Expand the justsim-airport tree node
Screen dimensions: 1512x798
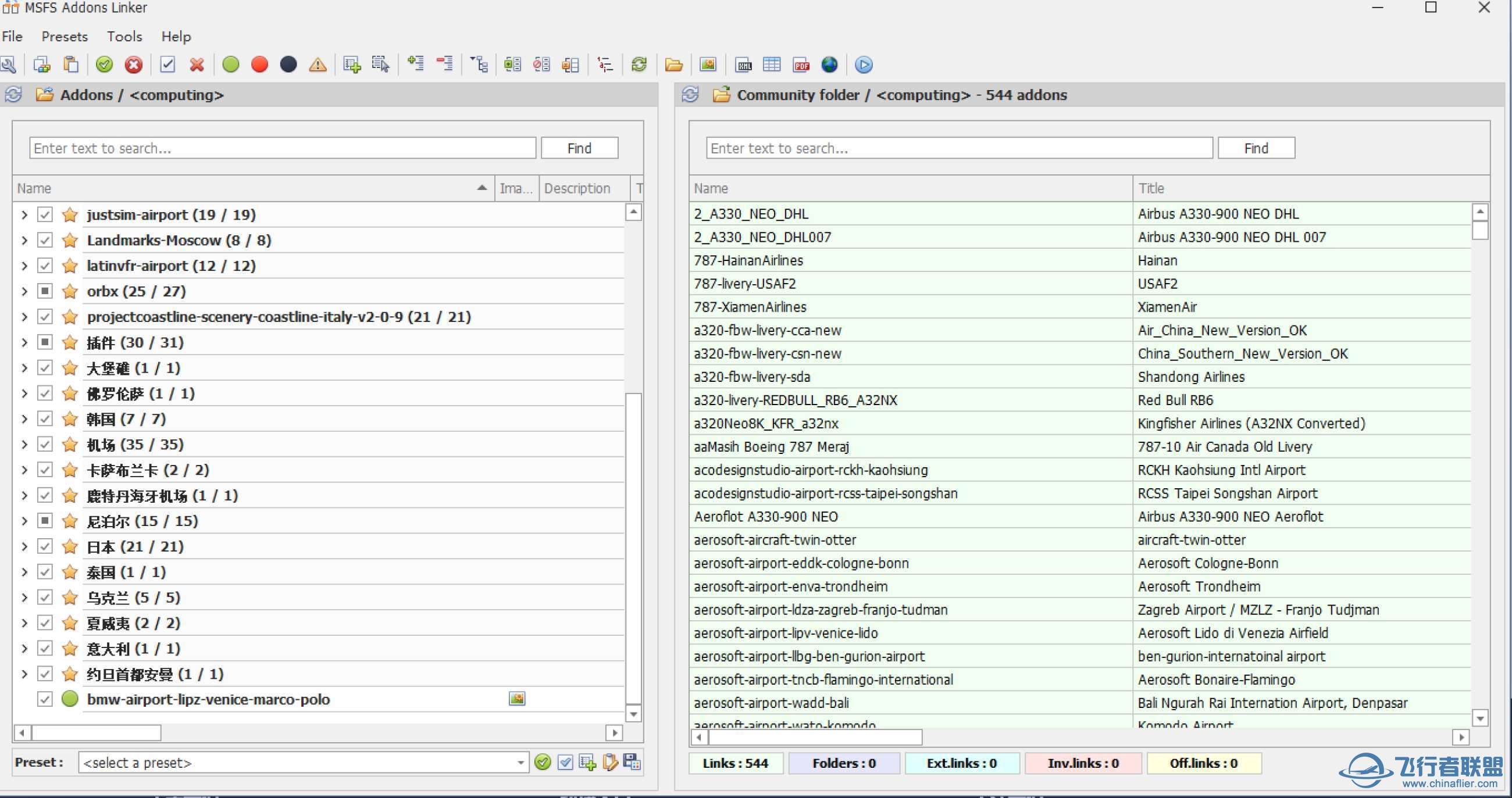pyautogui.click(x=24, y=214)
